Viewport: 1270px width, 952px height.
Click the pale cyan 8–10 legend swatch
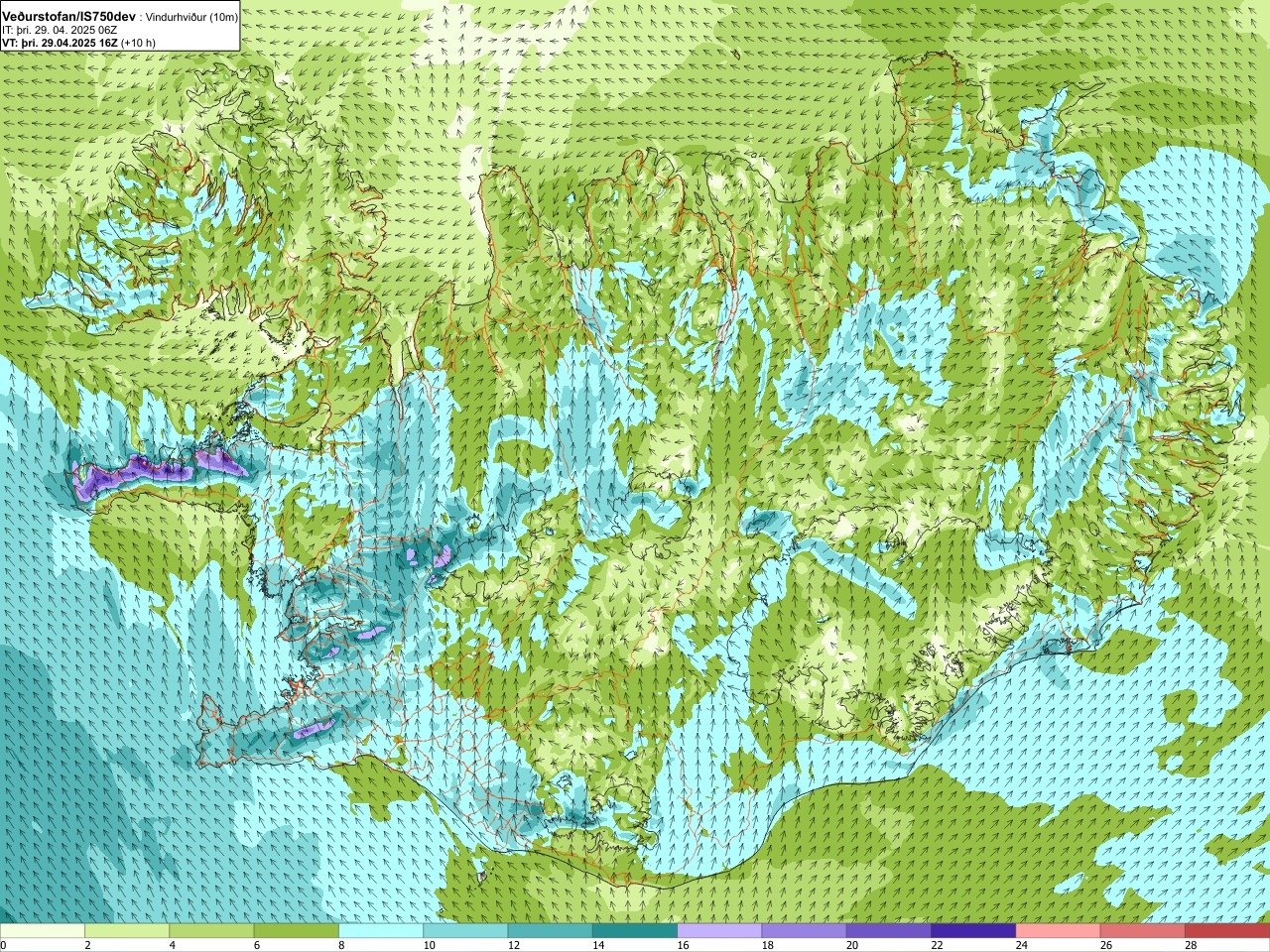point(381,931)
